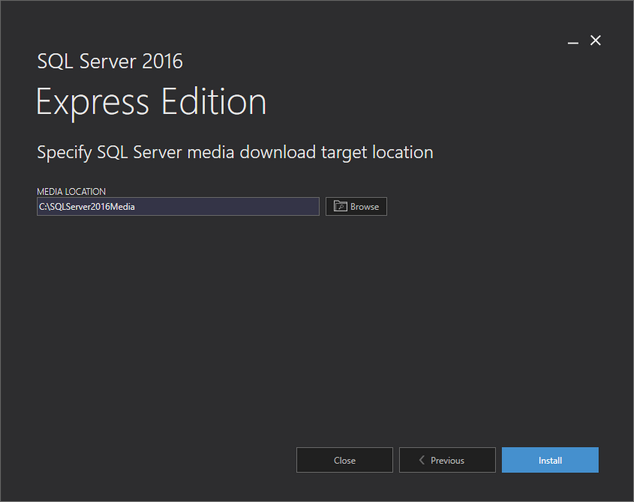Viewport: 634px width, 502px height.
Task: Select the blue Install button
Action: coord(550,460)
